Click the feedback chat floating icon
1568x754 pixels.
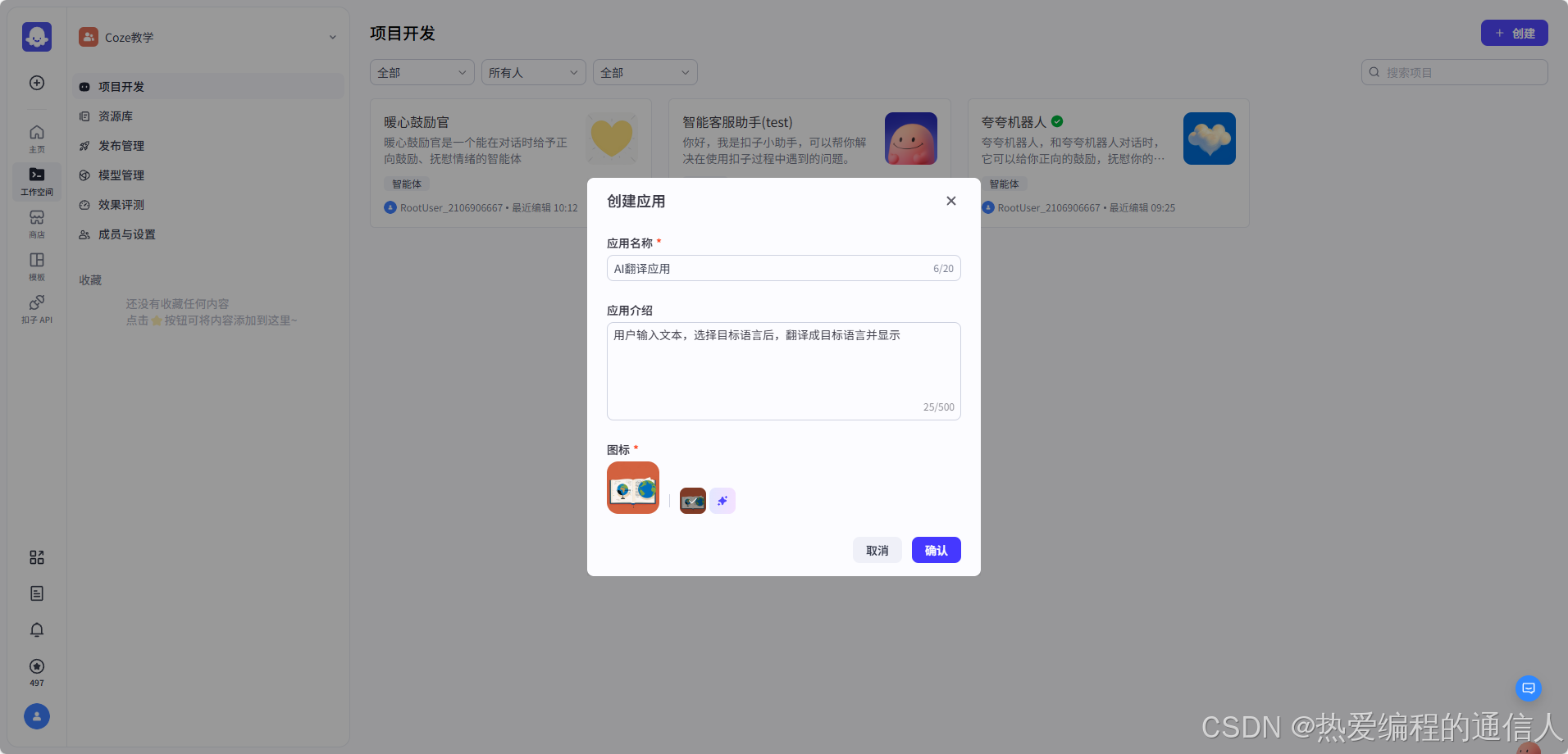[1529, 688]
